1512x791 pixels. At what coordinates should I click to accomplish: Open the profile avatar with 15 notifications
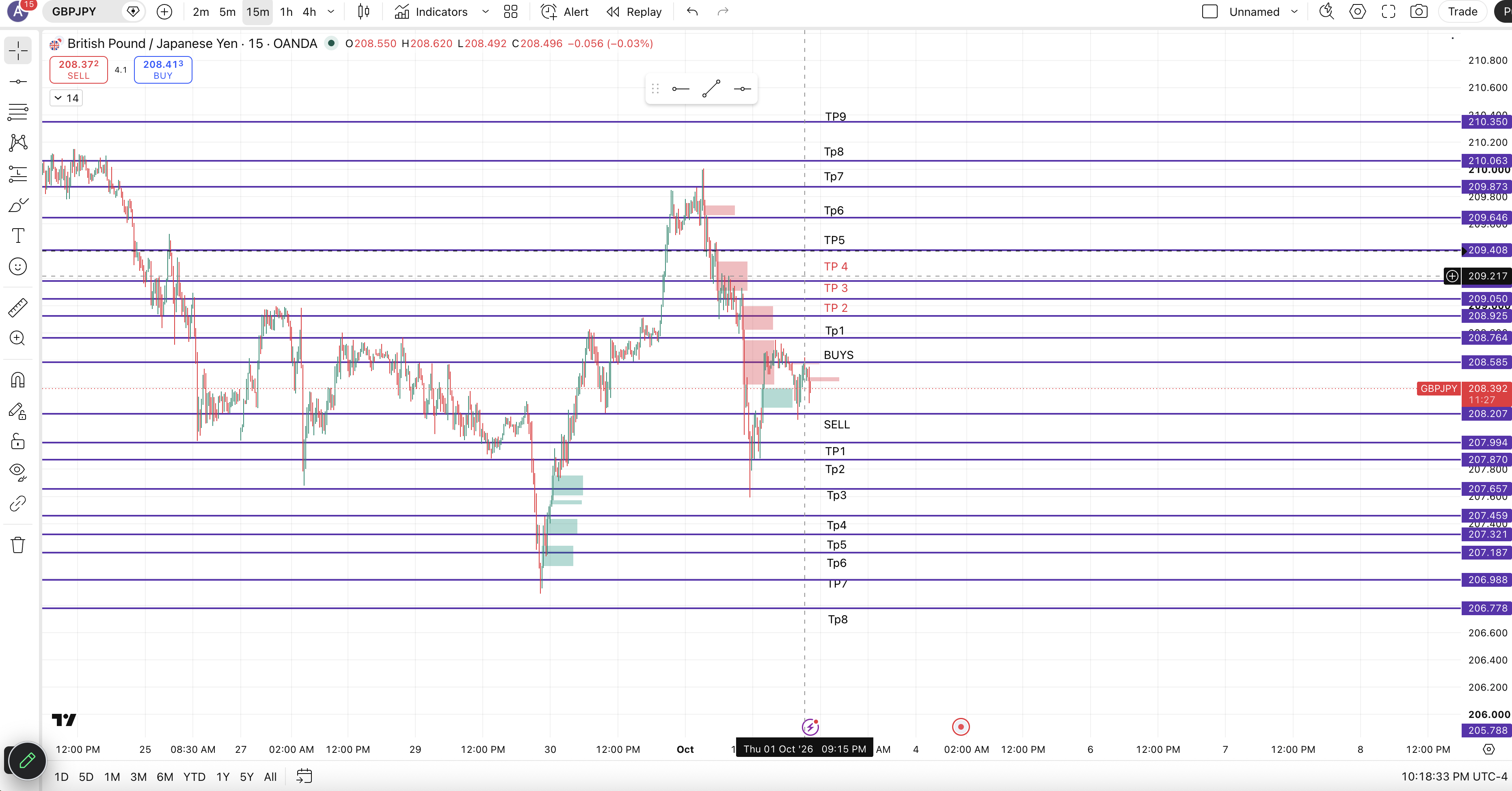point(18,12)
